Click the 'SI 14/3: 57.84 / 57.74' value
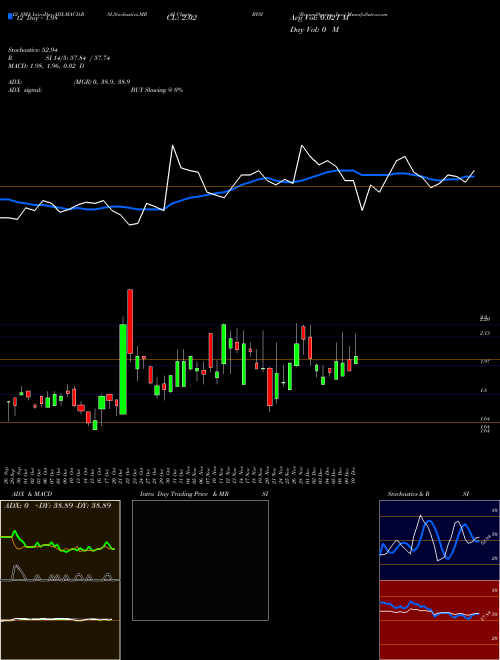 click(78, 58)
